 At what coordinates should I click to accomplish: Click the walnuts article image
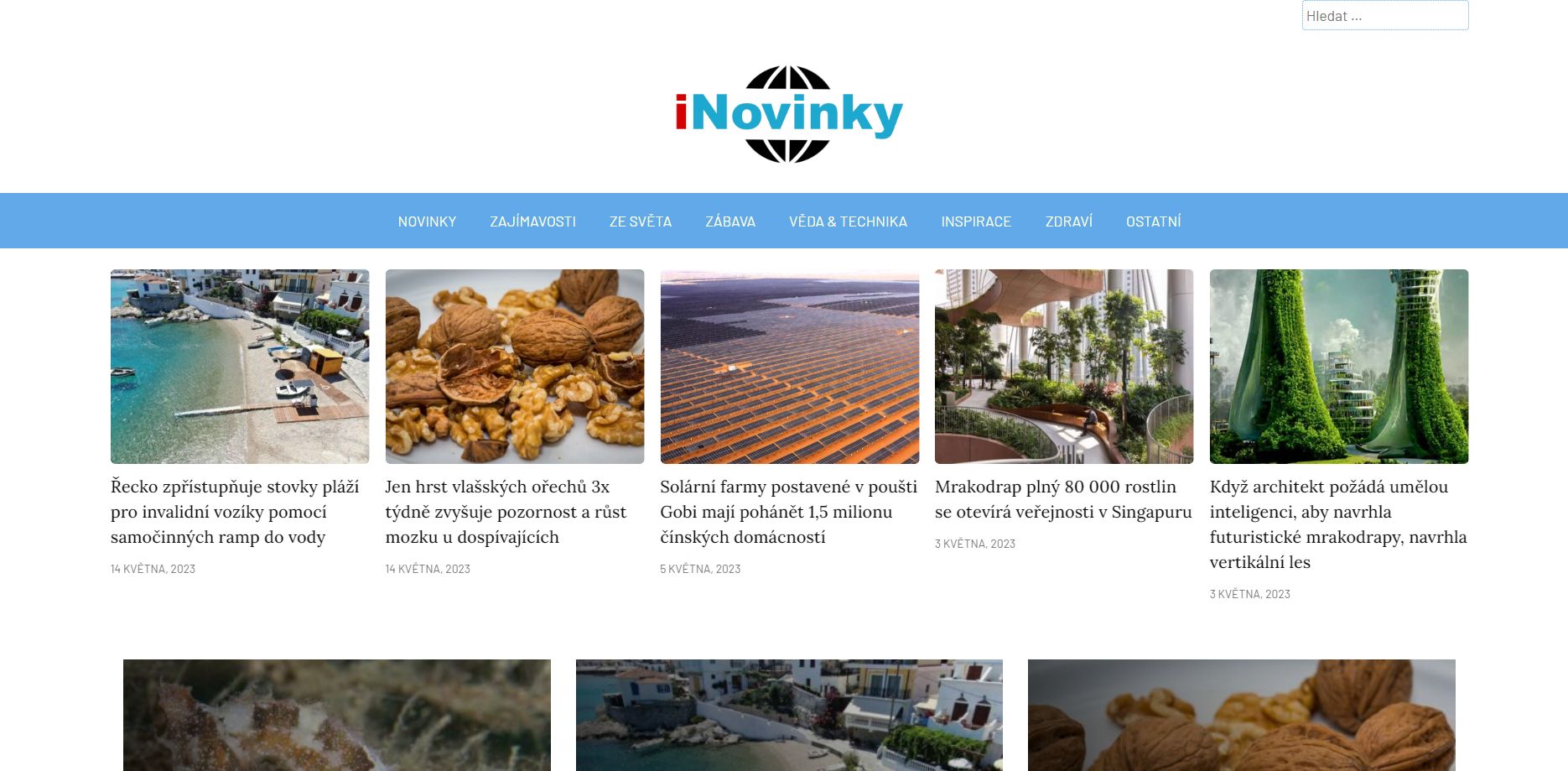pos(515,367)
